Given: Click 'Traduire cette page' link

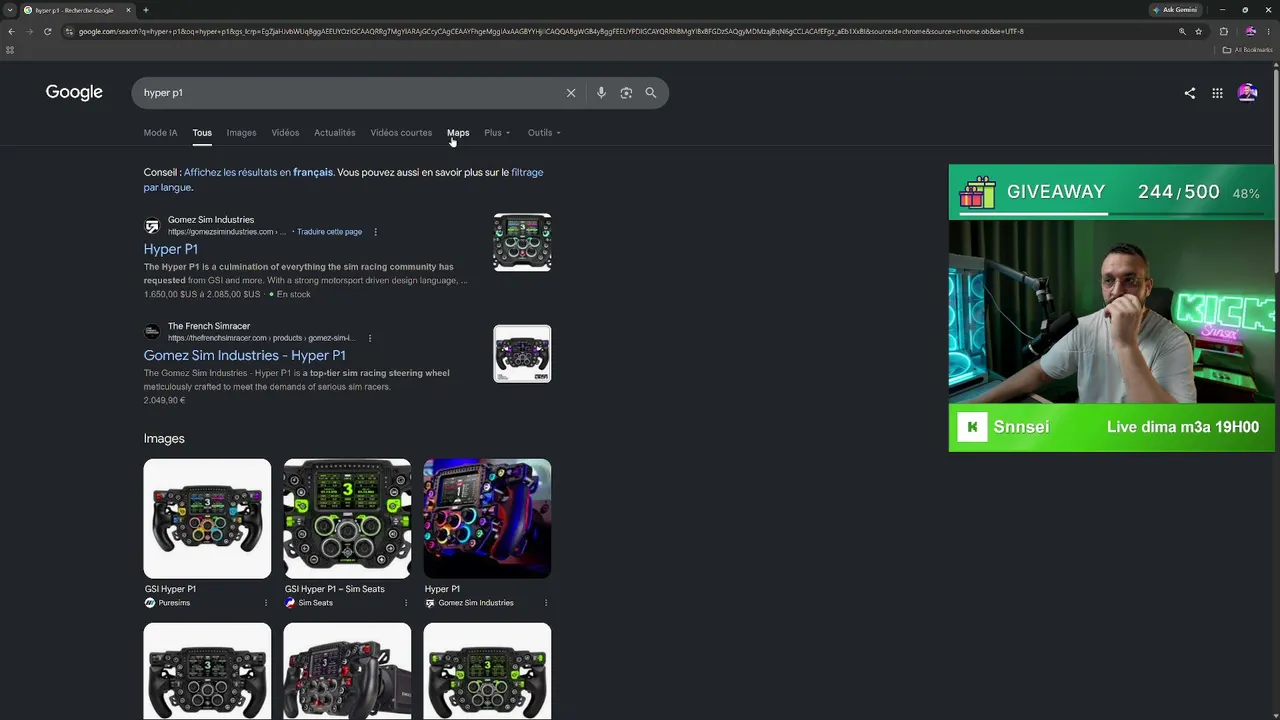Looking at the screenshot, I should pyautogui.click(x=329, y=232).
